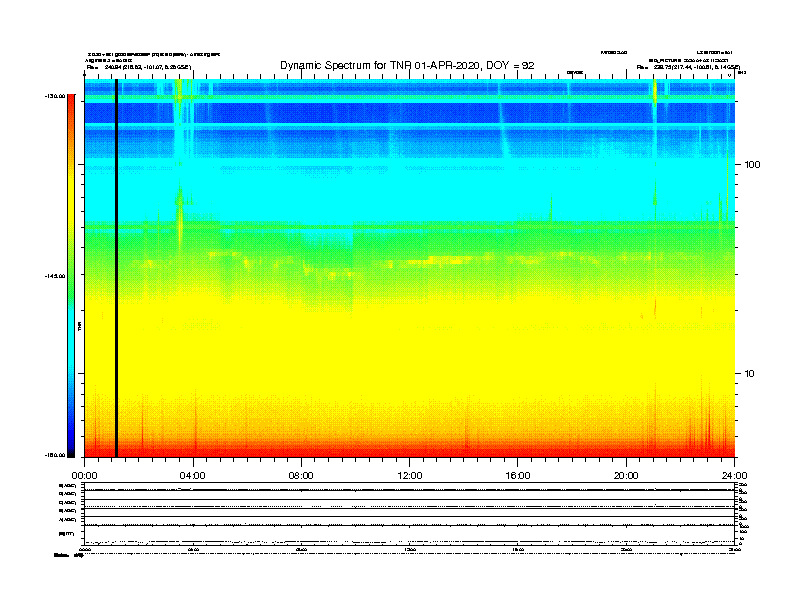Click the rainbow color scale bar
This screenshot has width=792, height=612.
[x=71, y=276]
